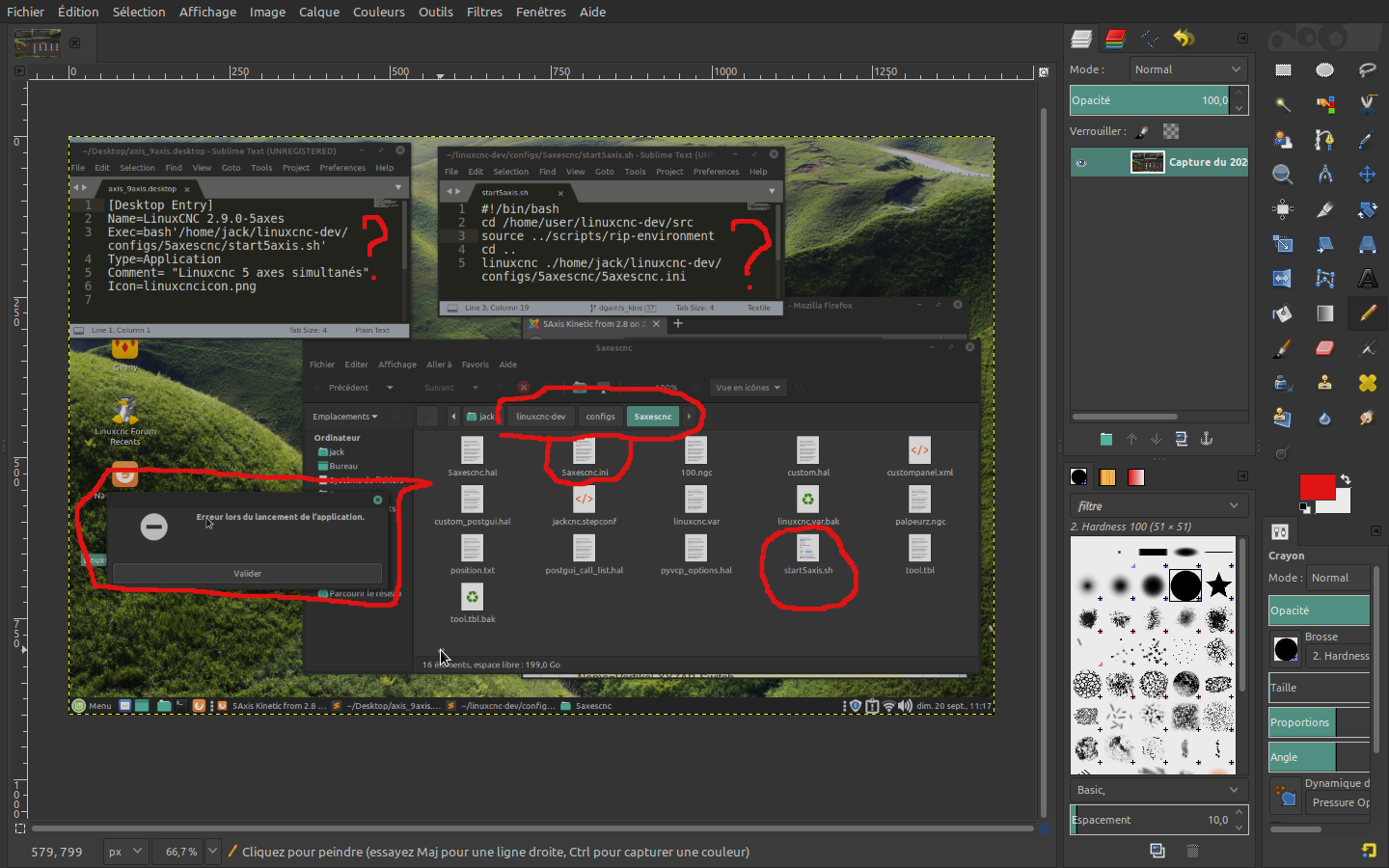Select the star brush thumbnail
Image resolution: width=1389 pixels, height=868 pixels.
[x=1218, y=585]
